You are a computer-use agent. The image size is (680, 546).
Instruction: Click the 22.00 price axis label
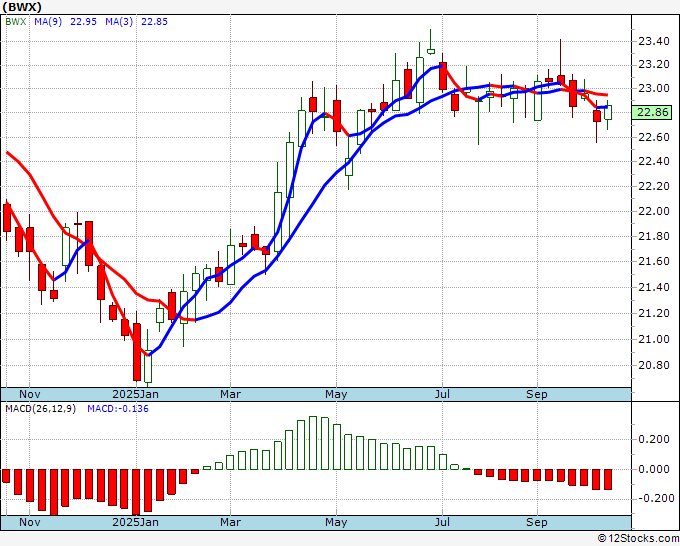pyautogui.click(x=653, y=211)
